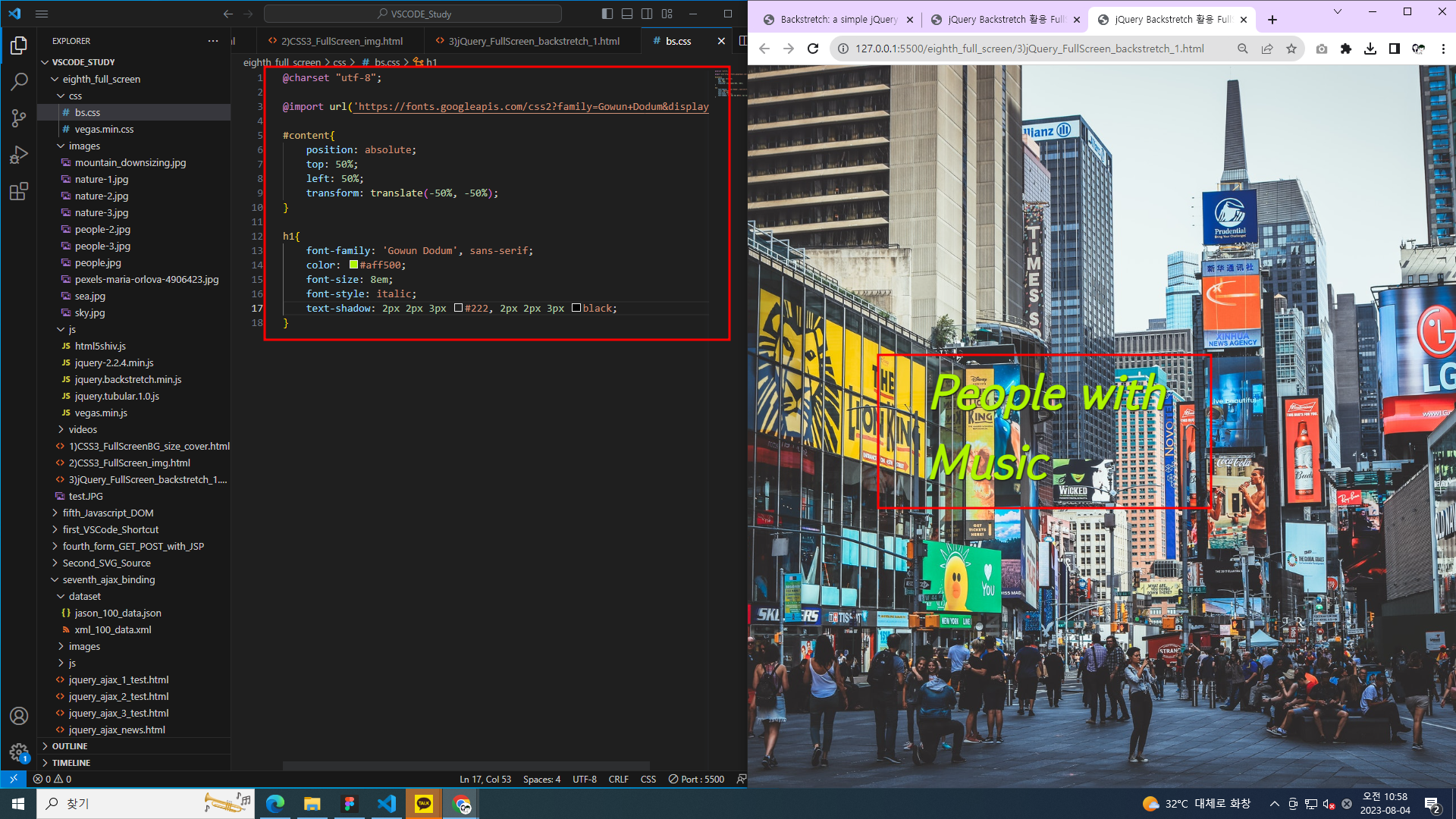Expand the OUTLINE section
Screen dimensions: 1456x819
tap(70, 746)
